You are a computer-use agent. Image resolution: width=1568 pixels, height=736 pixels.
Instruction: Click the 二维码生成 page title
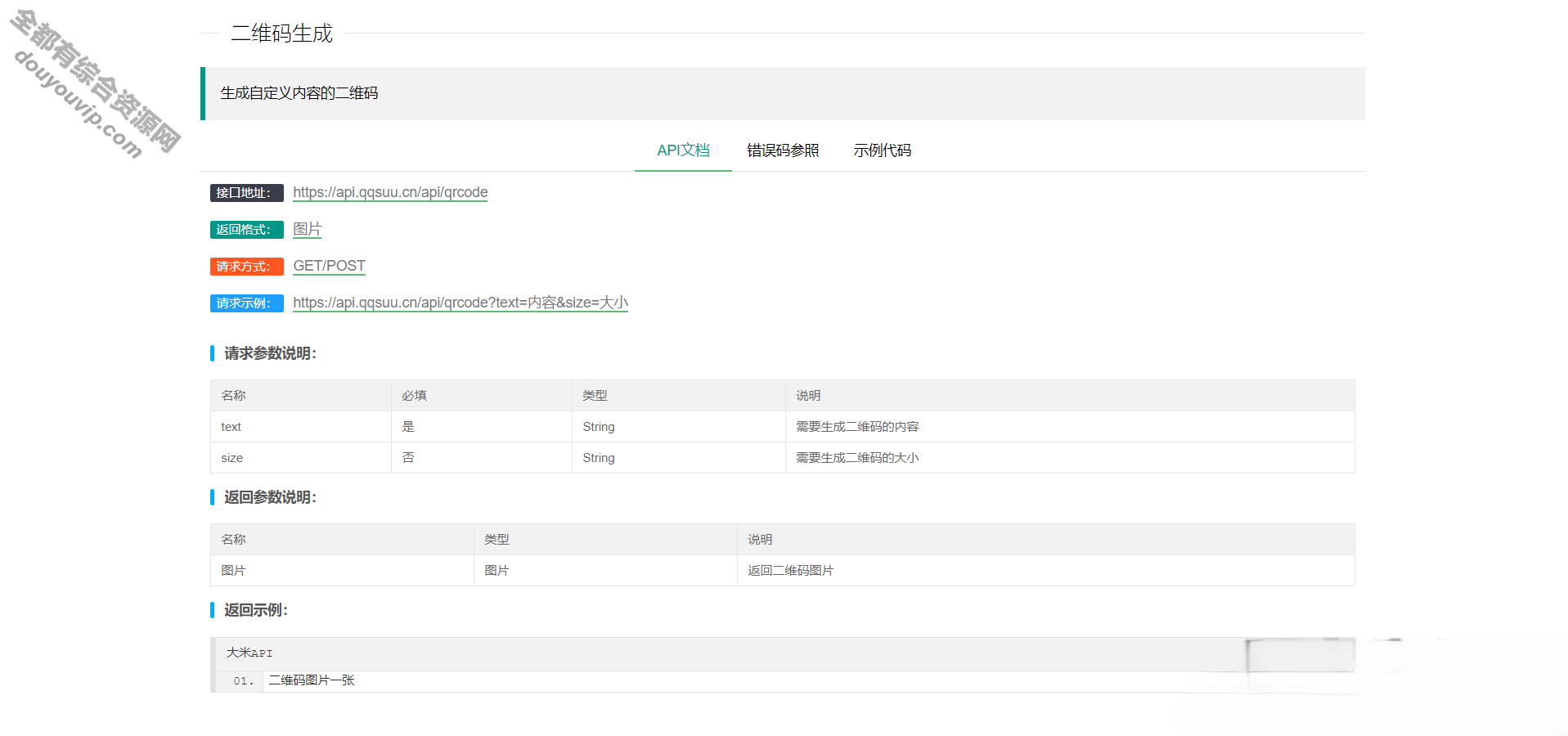[281, 34]
